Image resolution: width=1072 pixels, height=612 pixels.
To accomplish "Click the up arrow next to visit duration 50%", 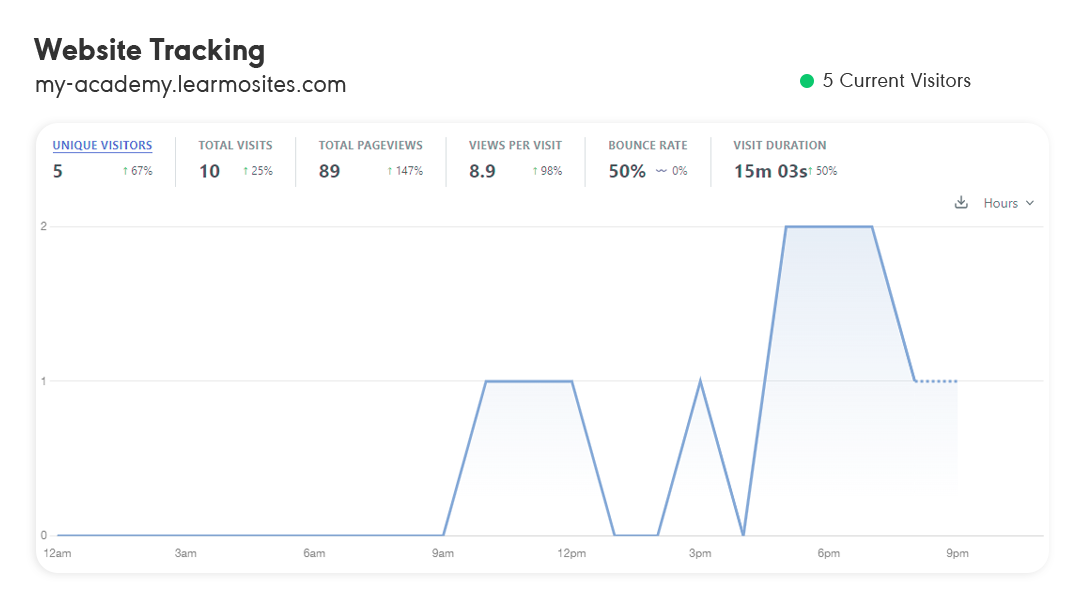I will (x=811, y=171).
